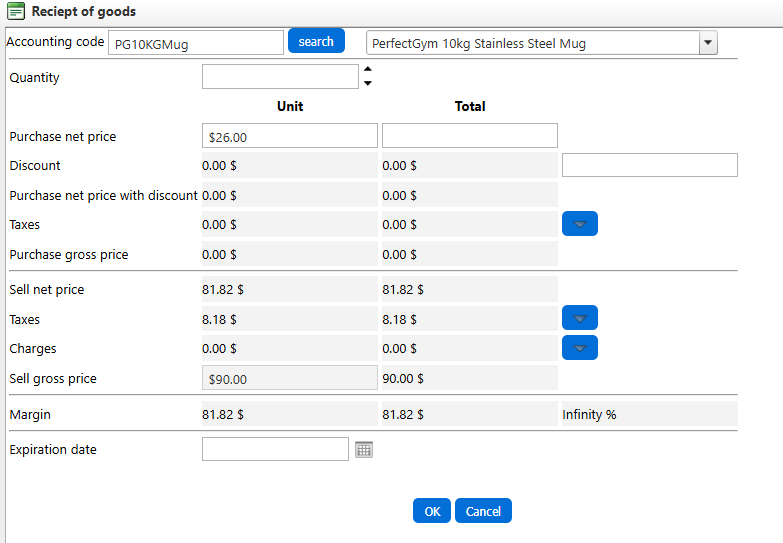Focus the Expiration date text field
This screenshot has width=783, height=543.
(x=275, y=450)
